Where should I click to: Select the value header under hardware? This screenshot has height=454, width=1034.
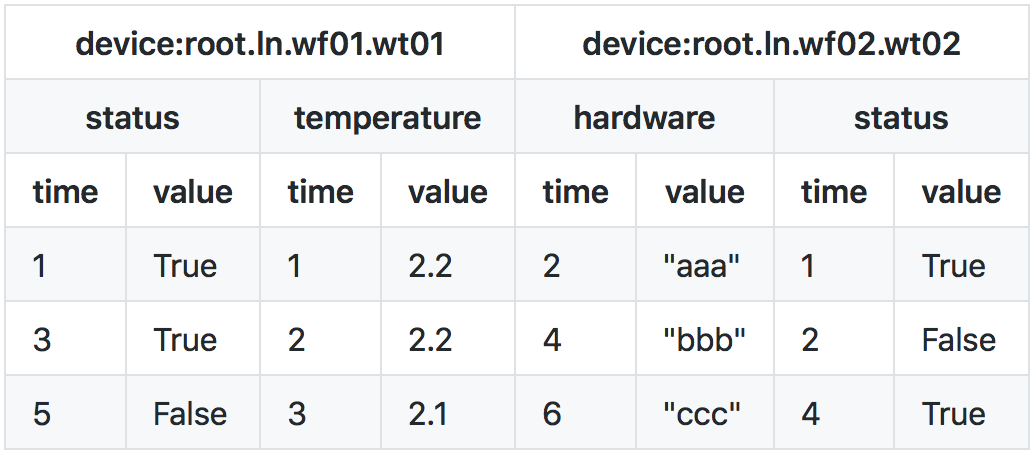(x=704, y=192)
